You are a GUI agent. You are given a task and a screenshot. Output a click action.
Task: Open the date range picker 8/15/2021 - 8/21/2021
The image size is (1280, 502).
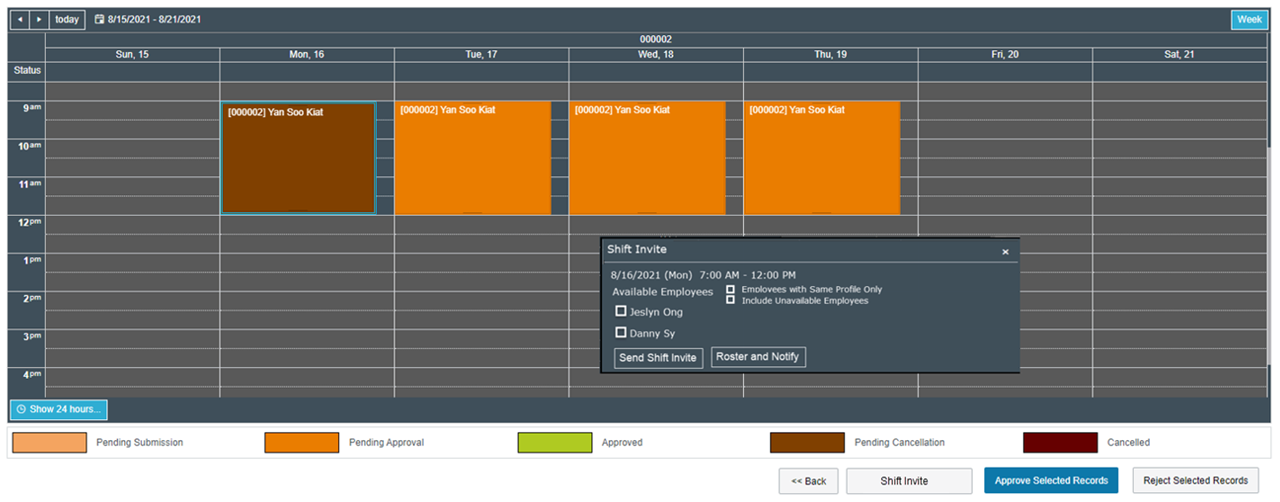149,19
